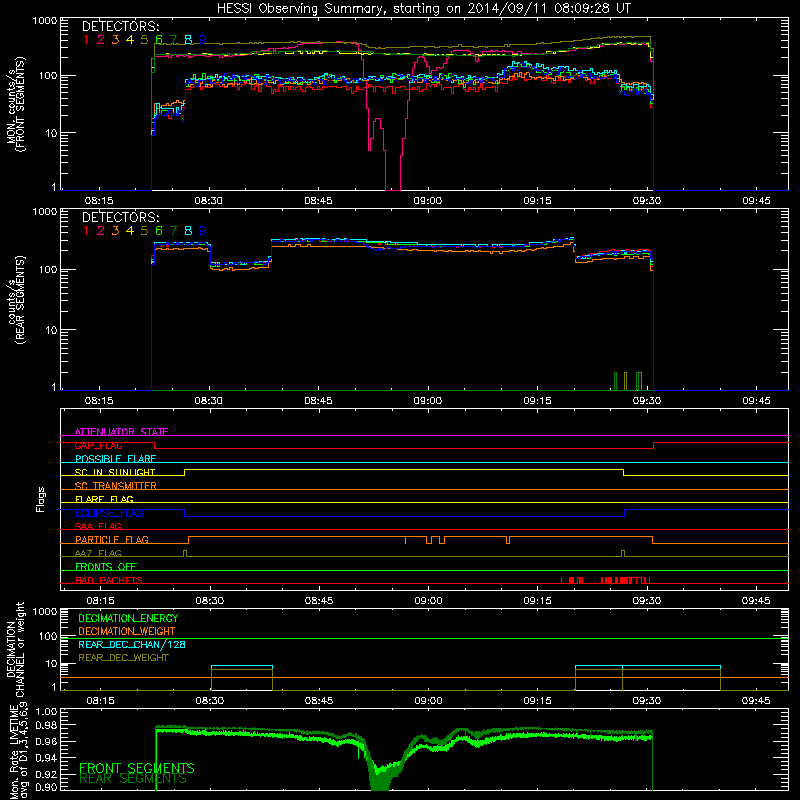The width and height of the screenshot is (800, 800).
Task: Select detector number 4 in the front segments legend
Action: coord(130,40)
